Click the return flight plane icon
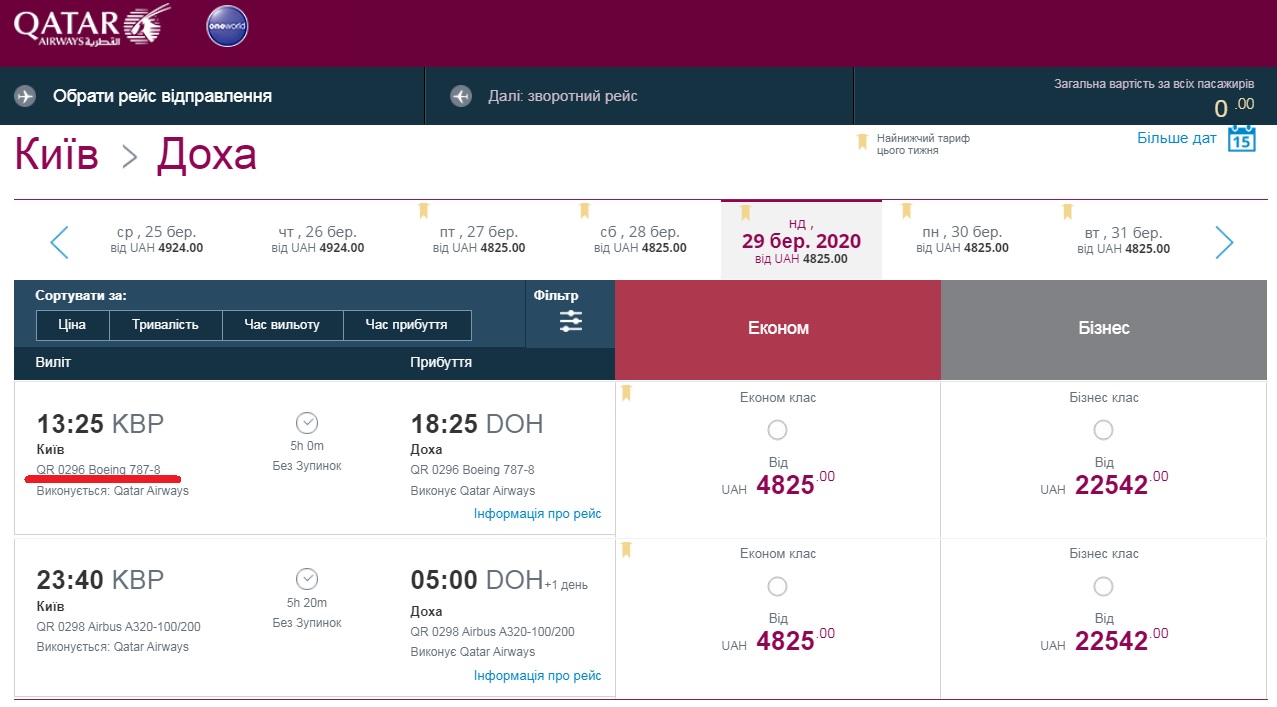This screenshot has height=707, width=1277. [461, 96]
